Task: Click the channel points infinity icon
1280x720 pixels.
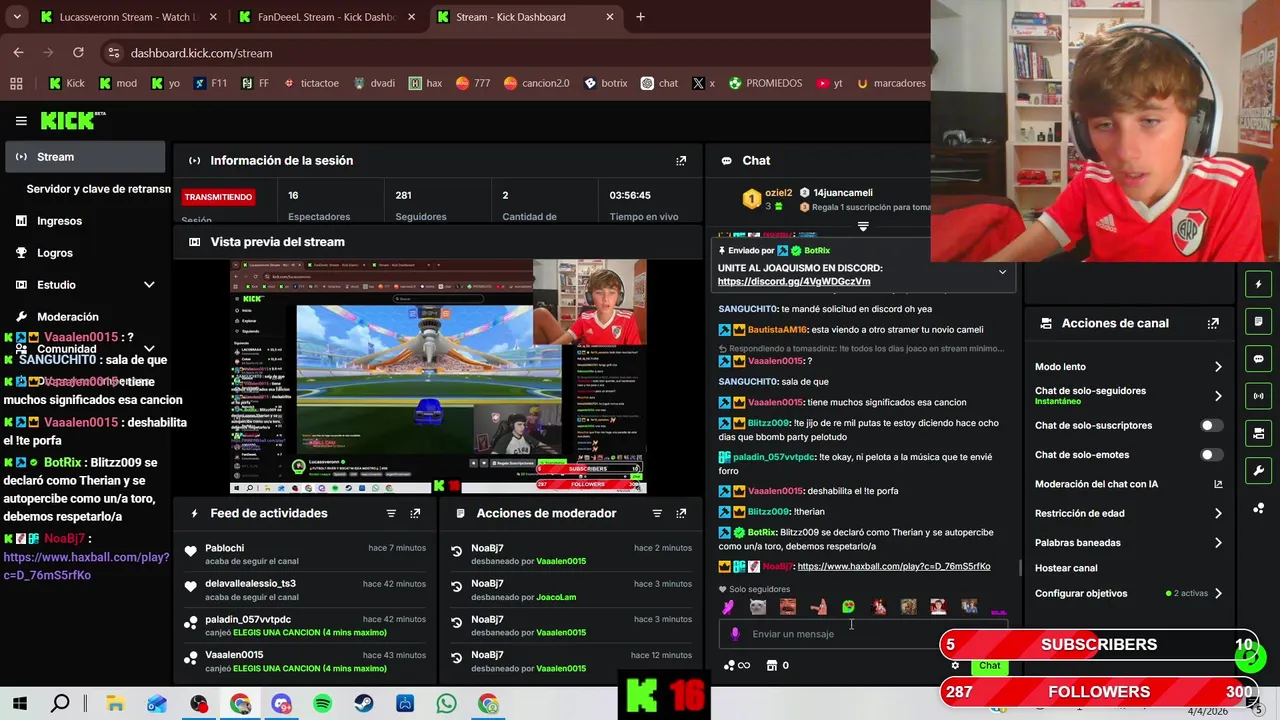Action: 736,665
